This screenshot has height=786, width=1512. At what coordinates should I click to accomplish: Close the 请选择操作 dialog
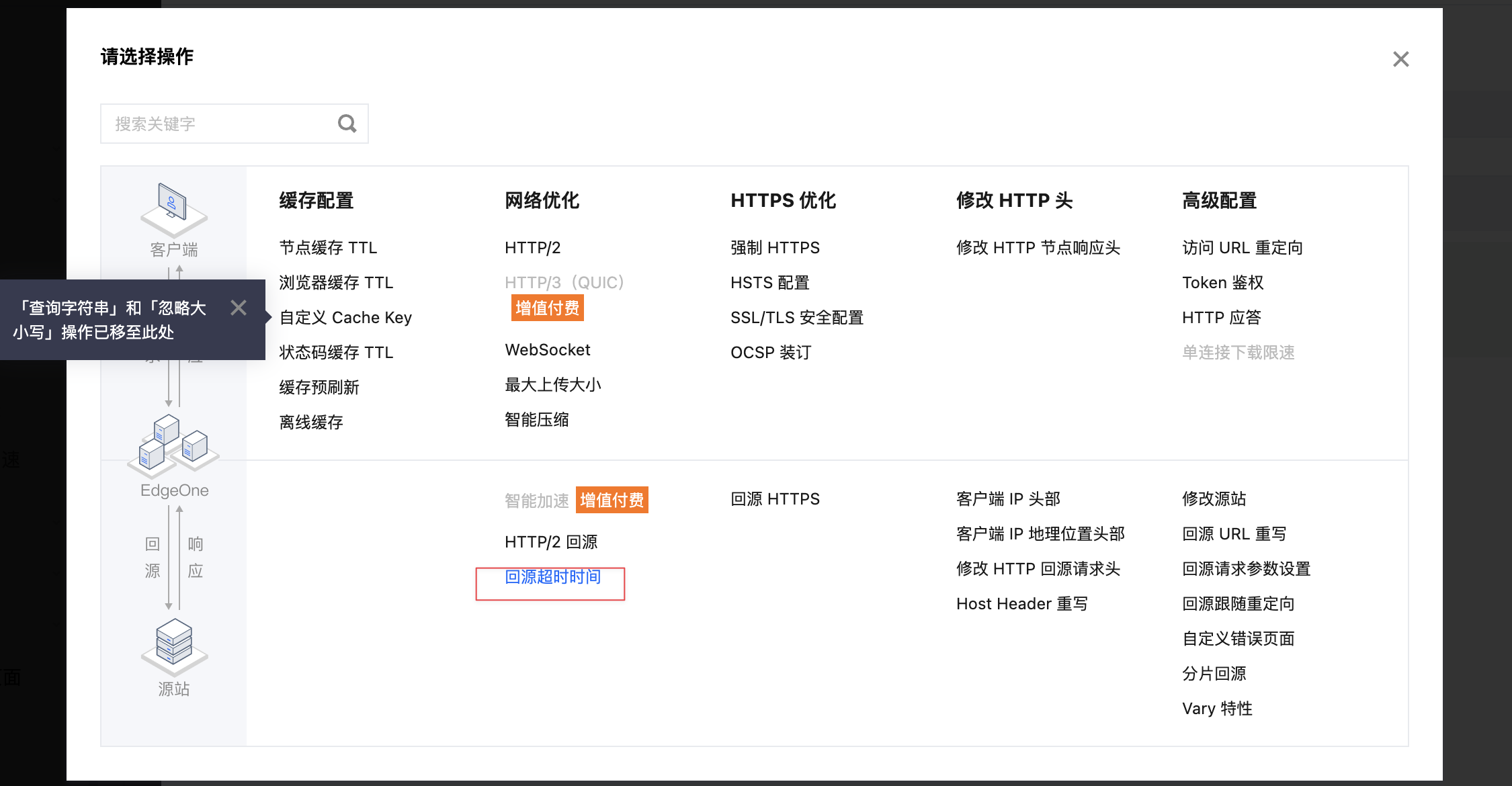pos(1400,59)
